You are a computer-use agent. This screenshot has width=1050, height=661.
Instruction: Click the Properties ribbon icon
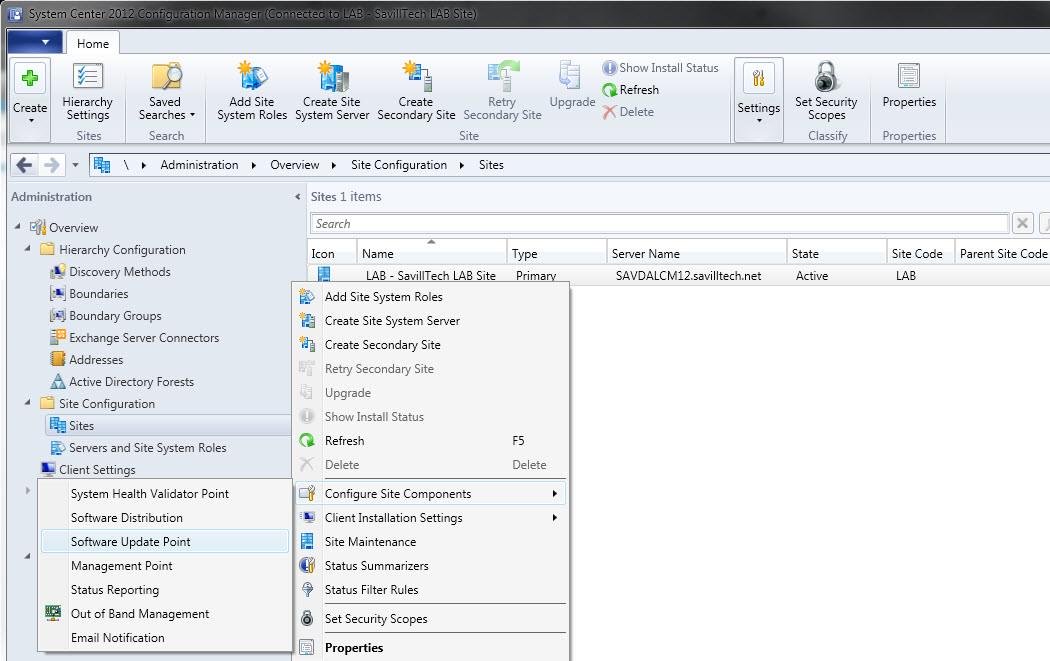point(909,76)
